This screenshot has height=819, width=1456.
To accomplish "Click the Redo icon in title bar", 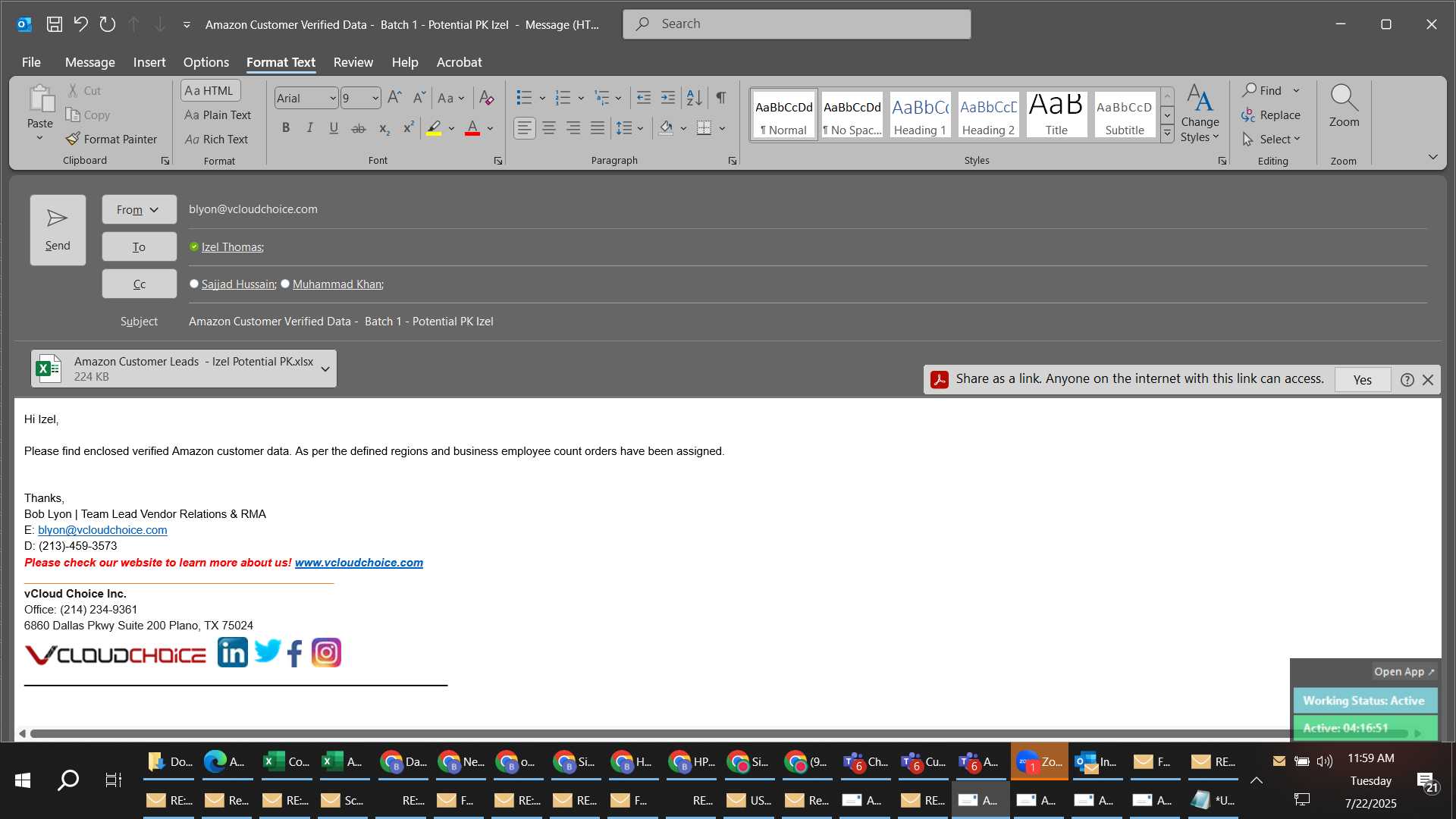I will [108, 24].
